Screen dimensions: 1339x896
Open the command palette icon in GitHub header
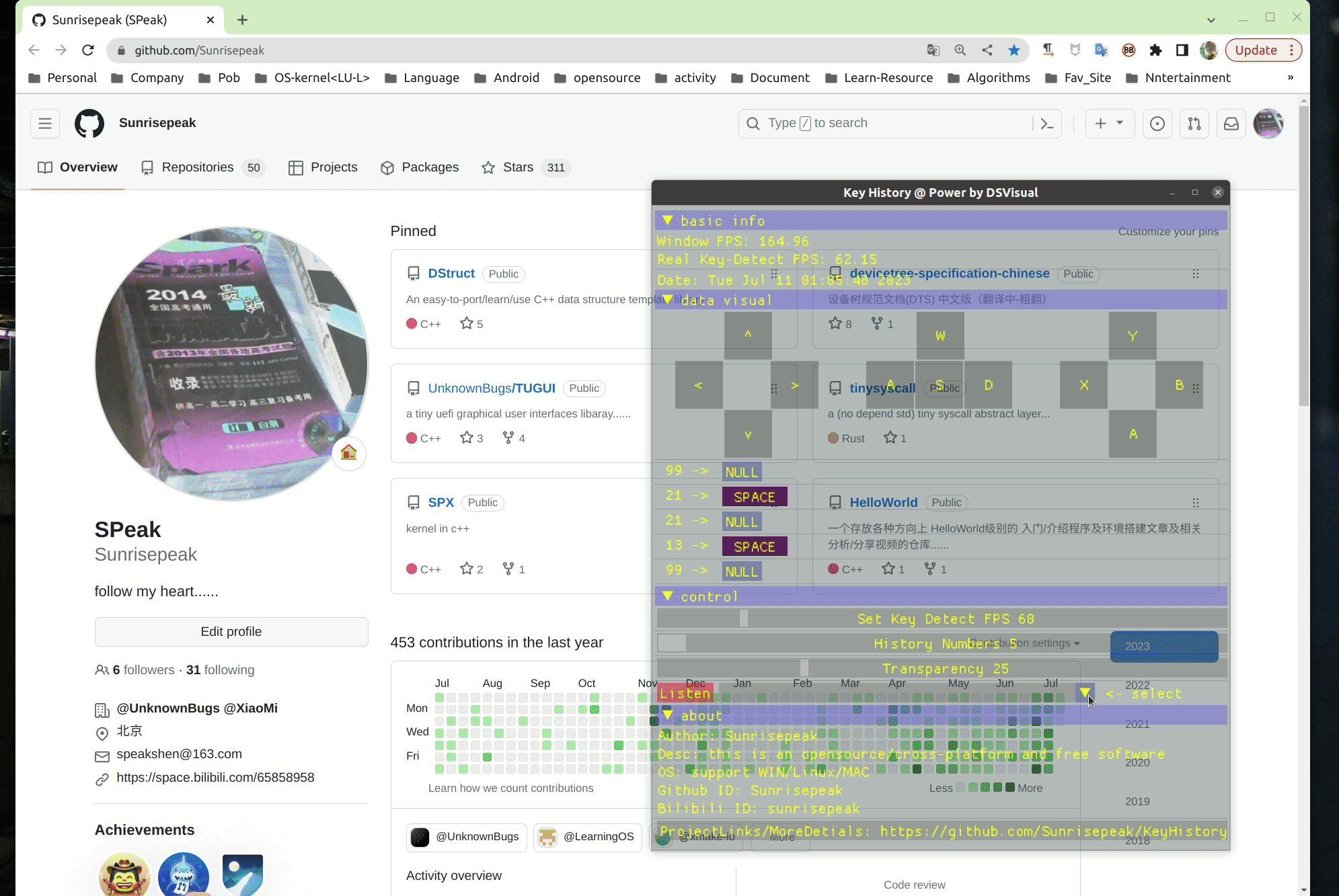pyautogui.click(x=1047, y=123)
